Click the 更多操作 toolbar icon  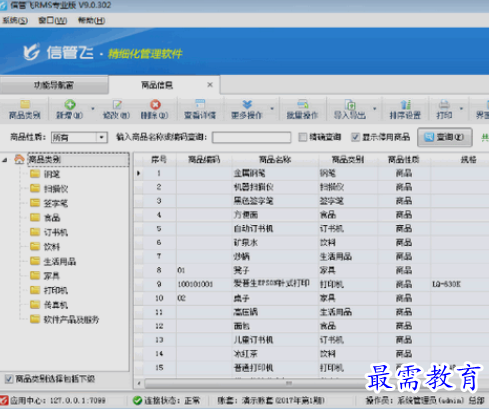pos(247,104)
